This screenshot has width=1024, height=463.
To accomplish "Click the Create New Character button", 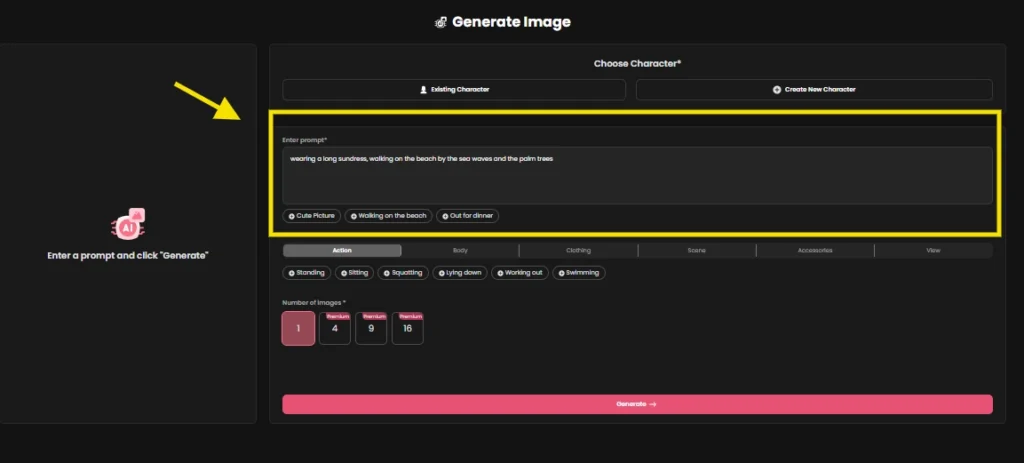I will (814, 89).
